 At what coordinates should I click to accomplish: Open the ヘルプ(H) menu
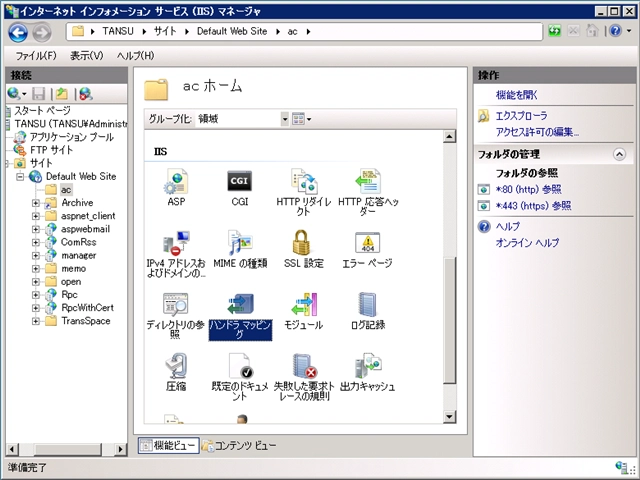click(x=136, y=56)
